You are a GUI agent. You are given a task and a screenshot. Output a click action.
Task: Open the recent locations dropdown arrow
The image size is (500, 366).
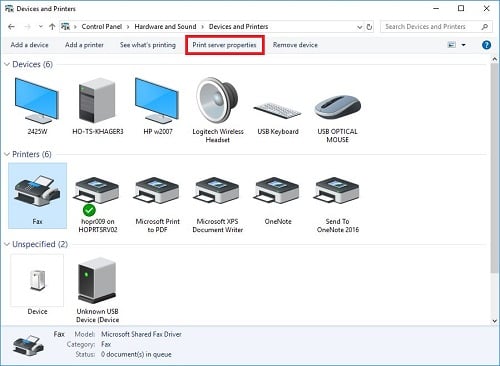[x=40, y=27]
